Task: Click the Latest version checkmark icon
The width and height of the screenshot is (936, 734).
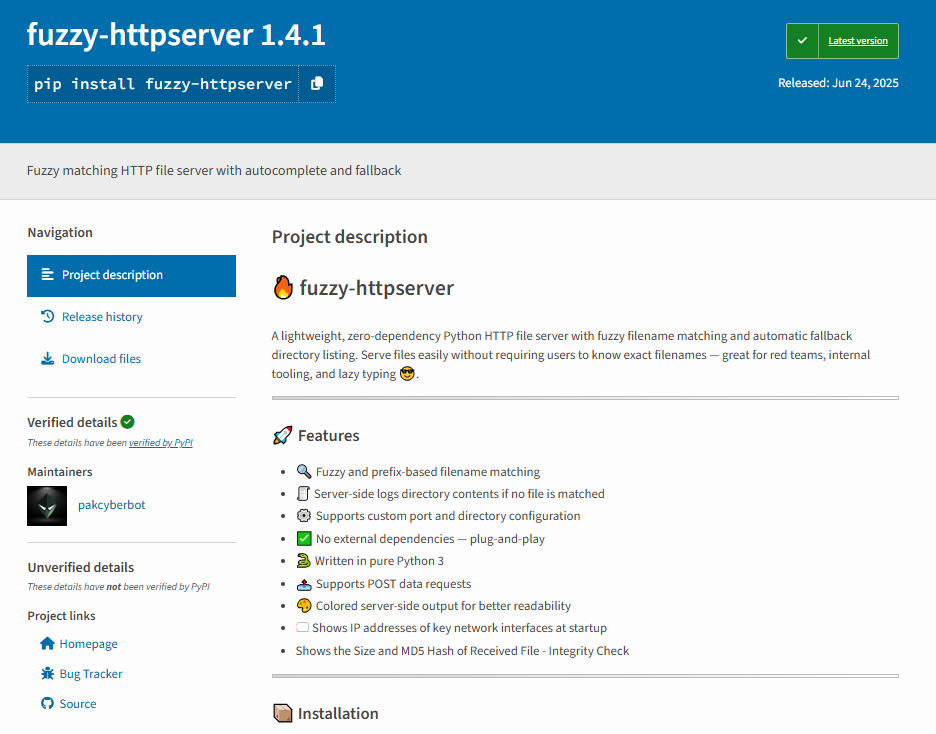Action: pyautogui.click(x=802, y=41)
